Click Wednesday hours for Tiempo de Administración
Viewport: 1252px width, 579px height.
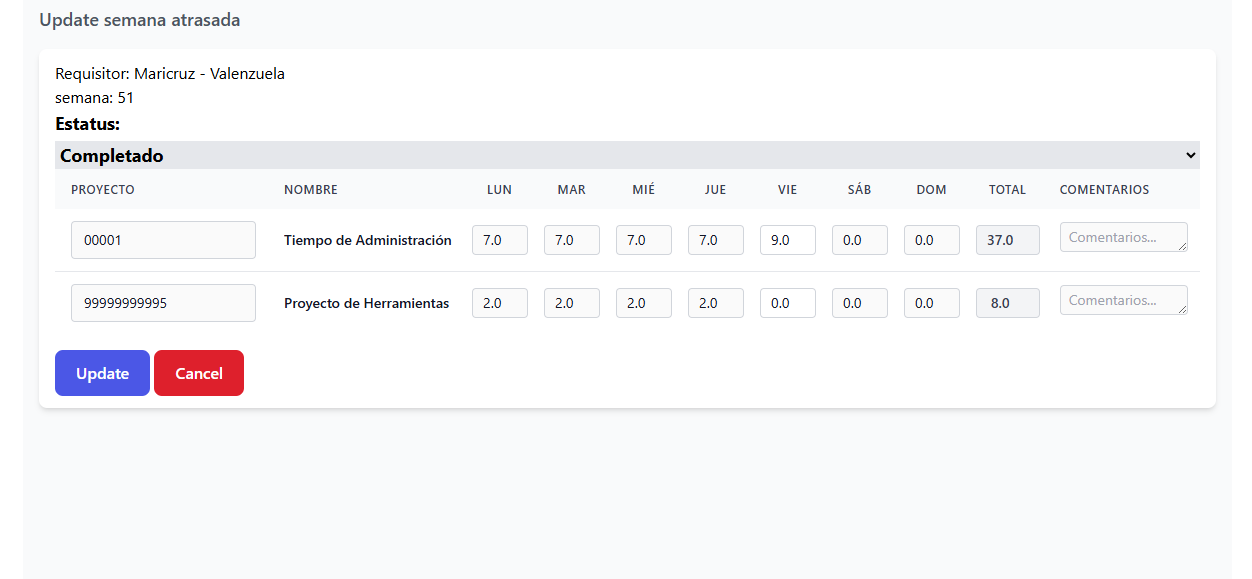644,240
